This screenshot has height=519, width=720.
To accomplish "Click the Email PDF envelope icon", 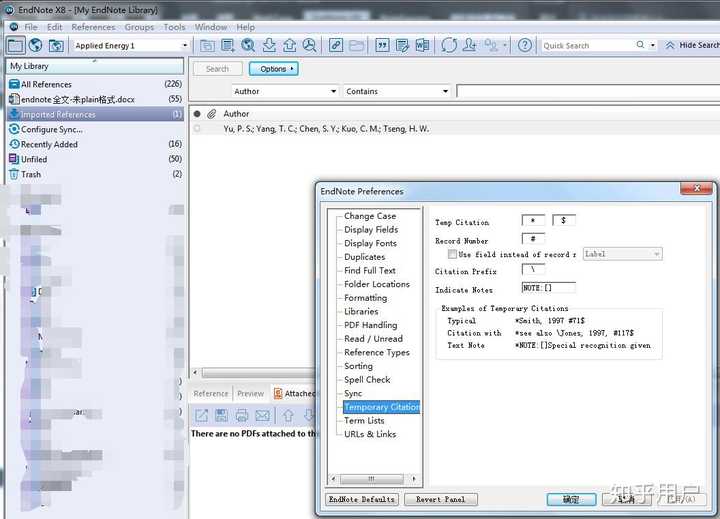I will 262,416.
